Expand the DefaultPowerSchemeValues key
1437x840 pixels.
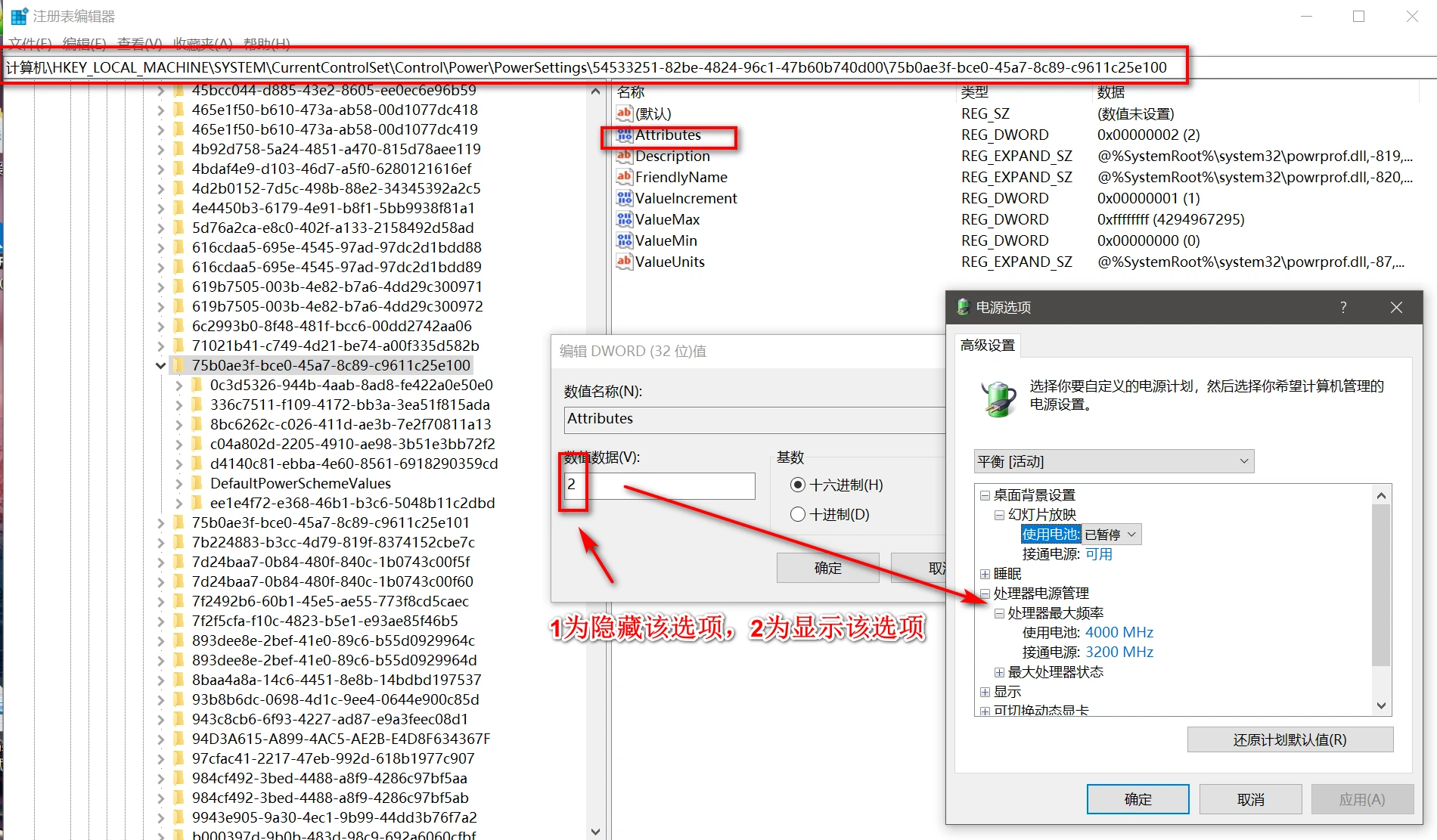(178, 483)
